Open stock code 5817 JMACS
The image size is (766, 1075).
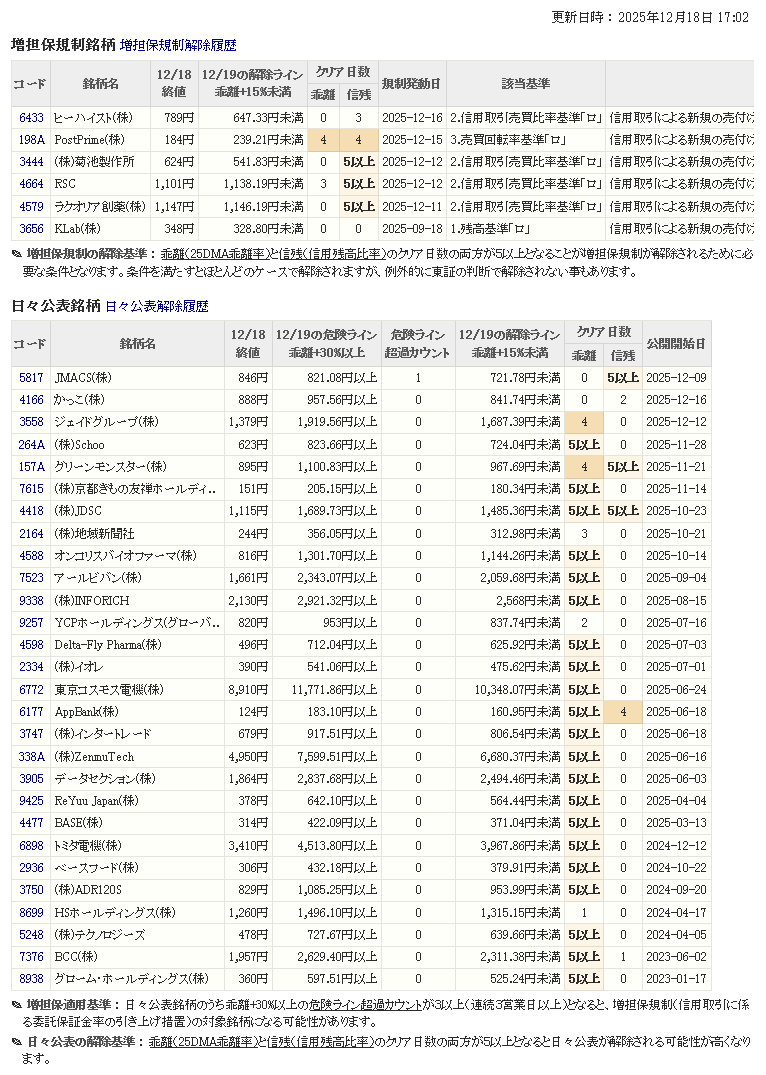click(x=31, y=378)
